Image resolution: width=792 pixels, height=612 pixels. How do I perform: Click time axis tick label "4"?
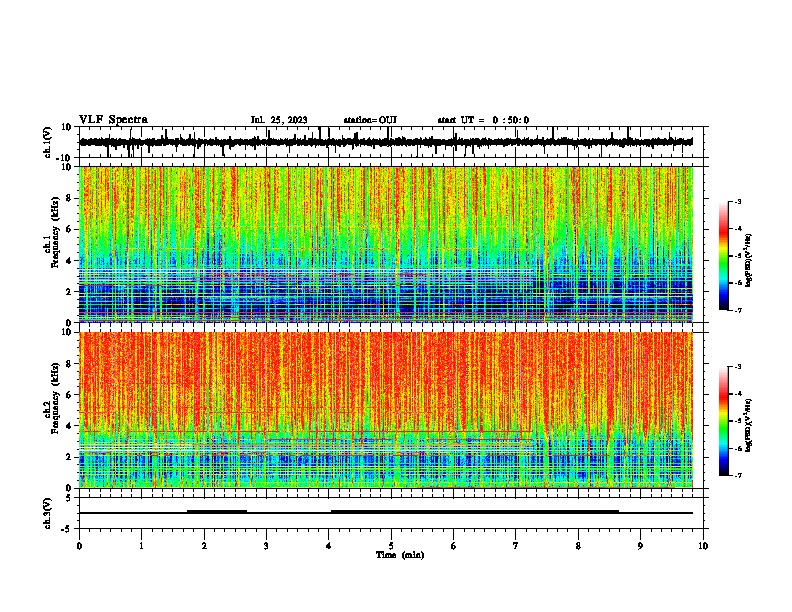[329, 546]
